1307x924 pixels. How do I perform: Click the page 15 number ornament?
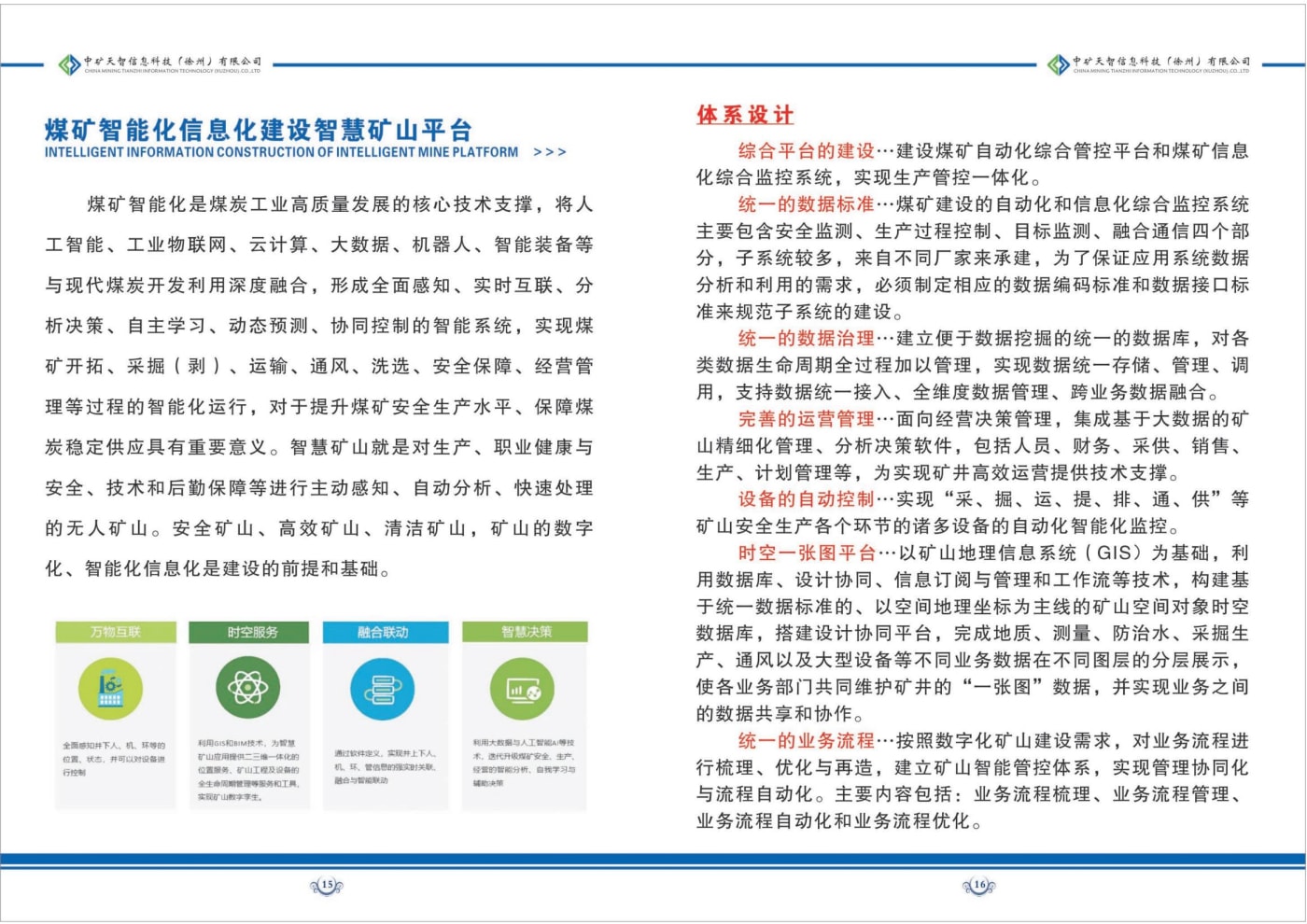click(x=327, y=885)
